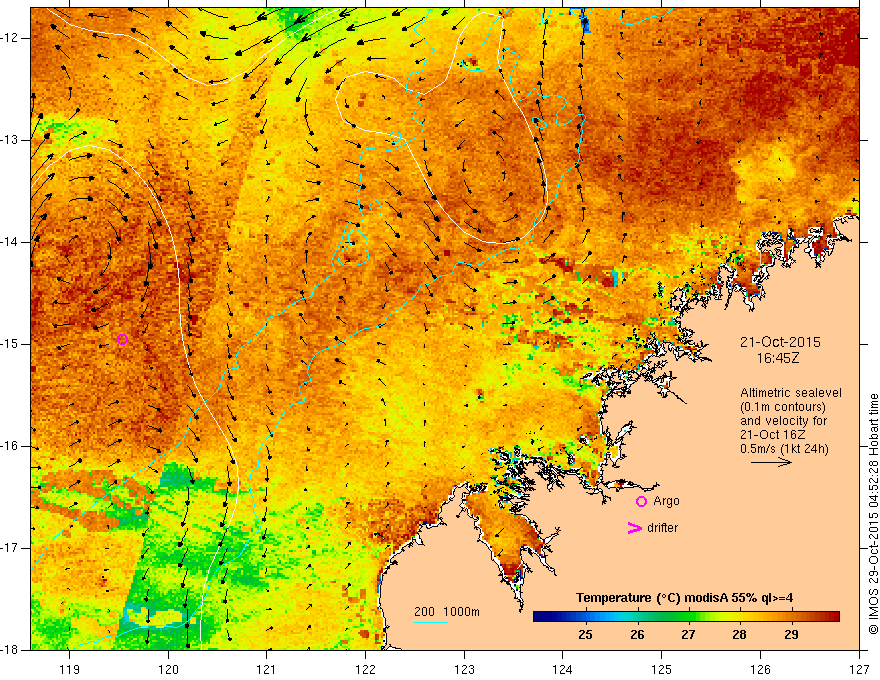880x680 pixels.
Task: Click the '(0.1m contours)' text
Action: point(783,407)
